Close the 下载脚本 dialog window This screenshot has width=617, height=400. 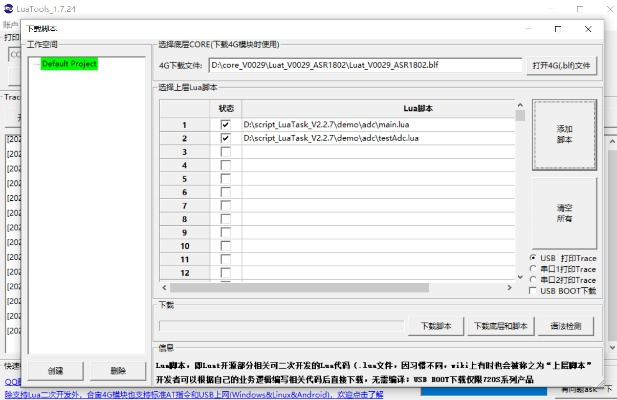point(588,29)
